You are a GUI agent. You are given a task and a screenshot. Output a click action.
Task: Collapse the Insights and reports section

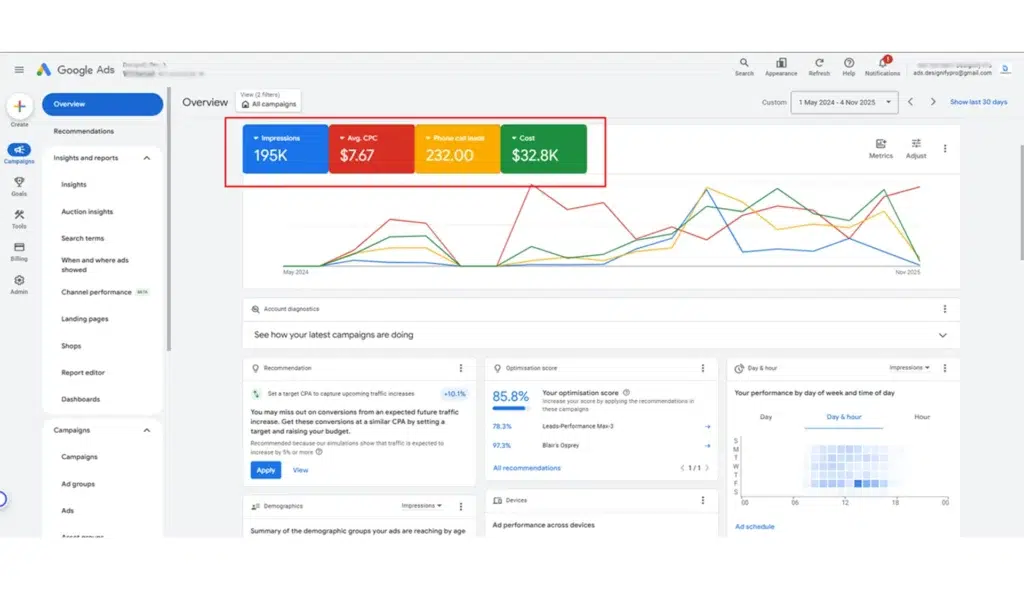point(148,157)
